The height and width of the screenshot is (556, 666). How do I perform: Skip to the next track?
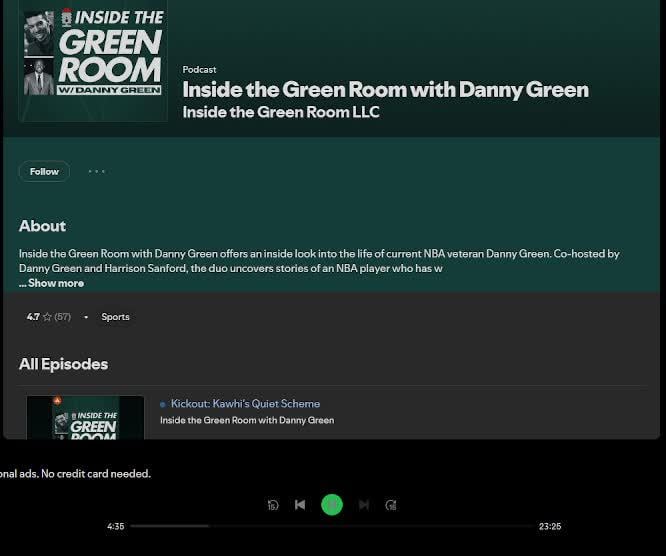[364, 505]
